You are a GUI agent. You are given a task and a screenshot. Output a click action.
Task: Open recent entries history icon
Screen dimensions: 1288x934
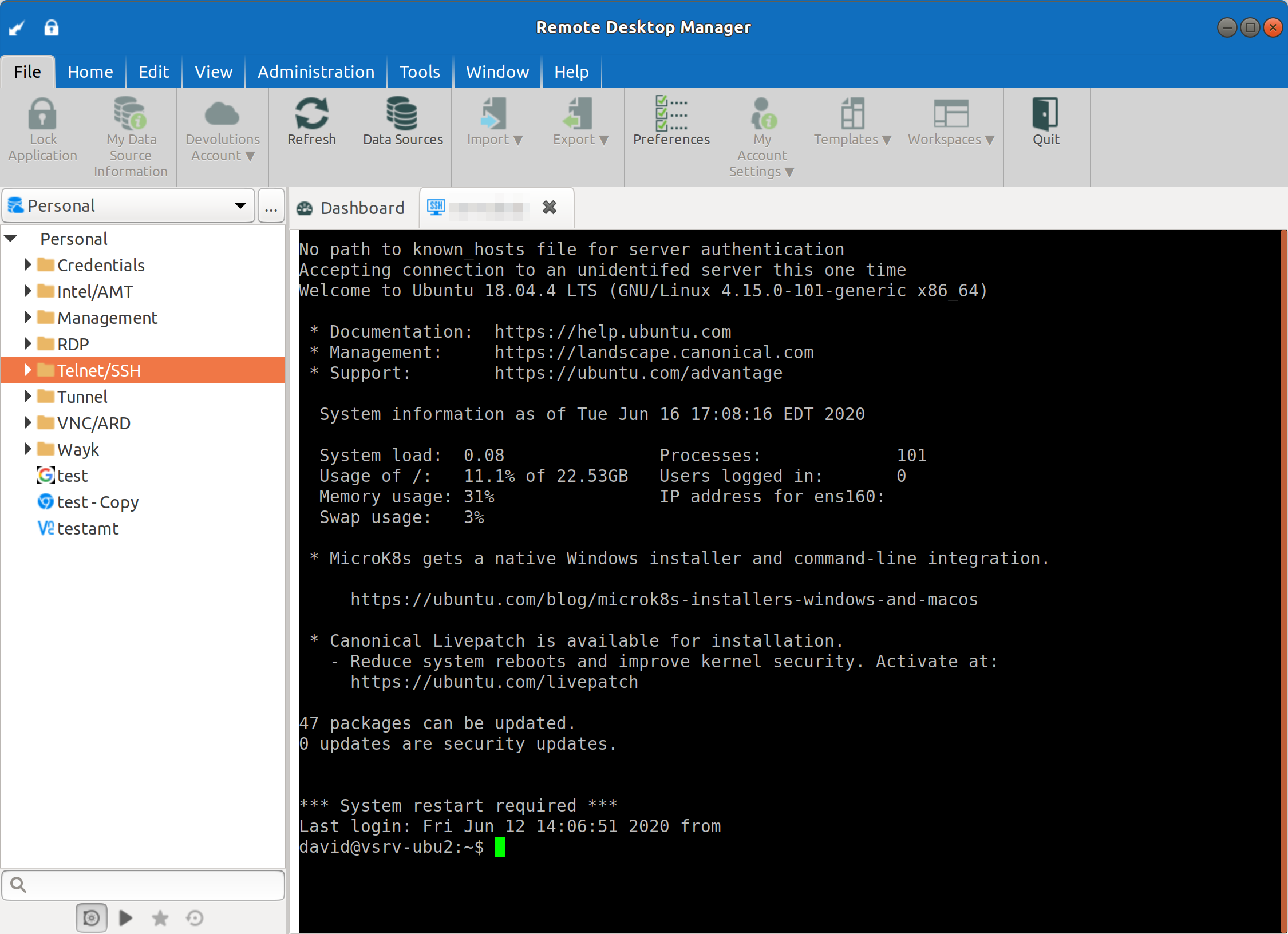tap(195, 918)
